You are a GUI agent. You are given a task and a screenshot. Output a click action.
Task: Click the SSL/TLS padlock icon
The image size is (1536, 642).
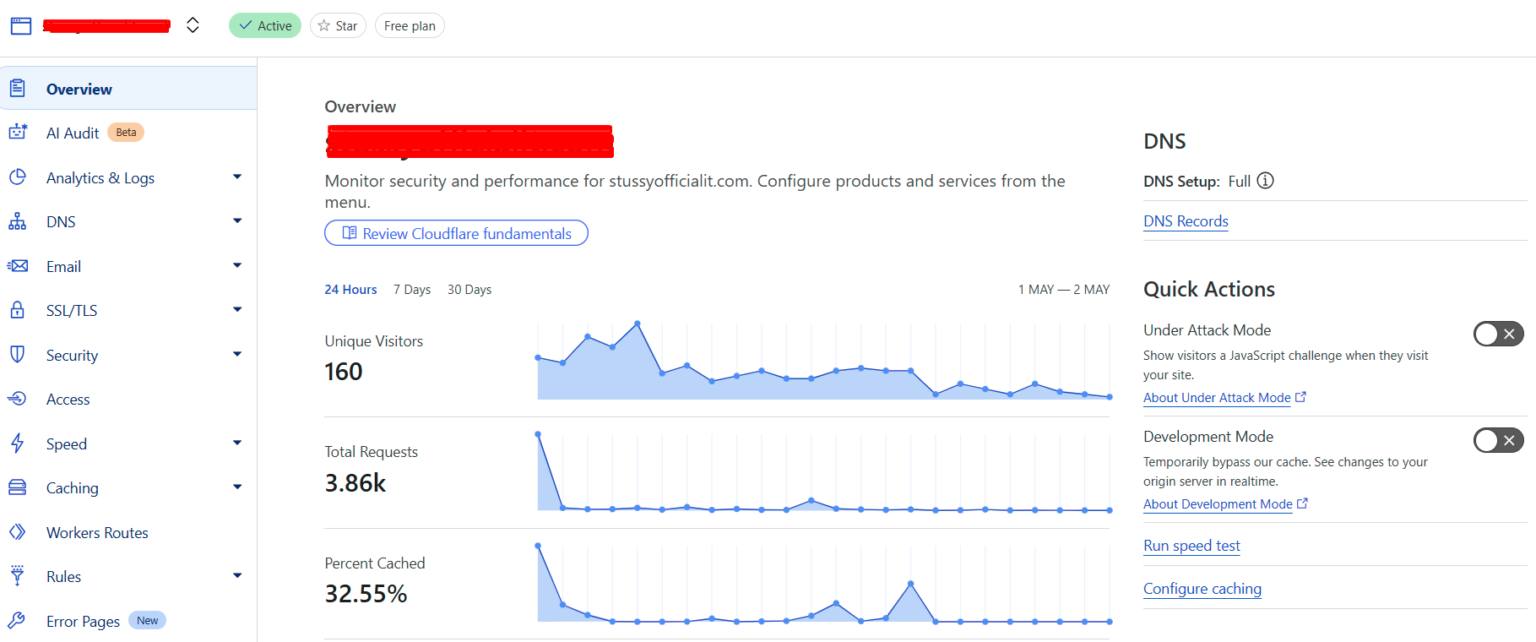pyautogui.click(x=19, y=310)
